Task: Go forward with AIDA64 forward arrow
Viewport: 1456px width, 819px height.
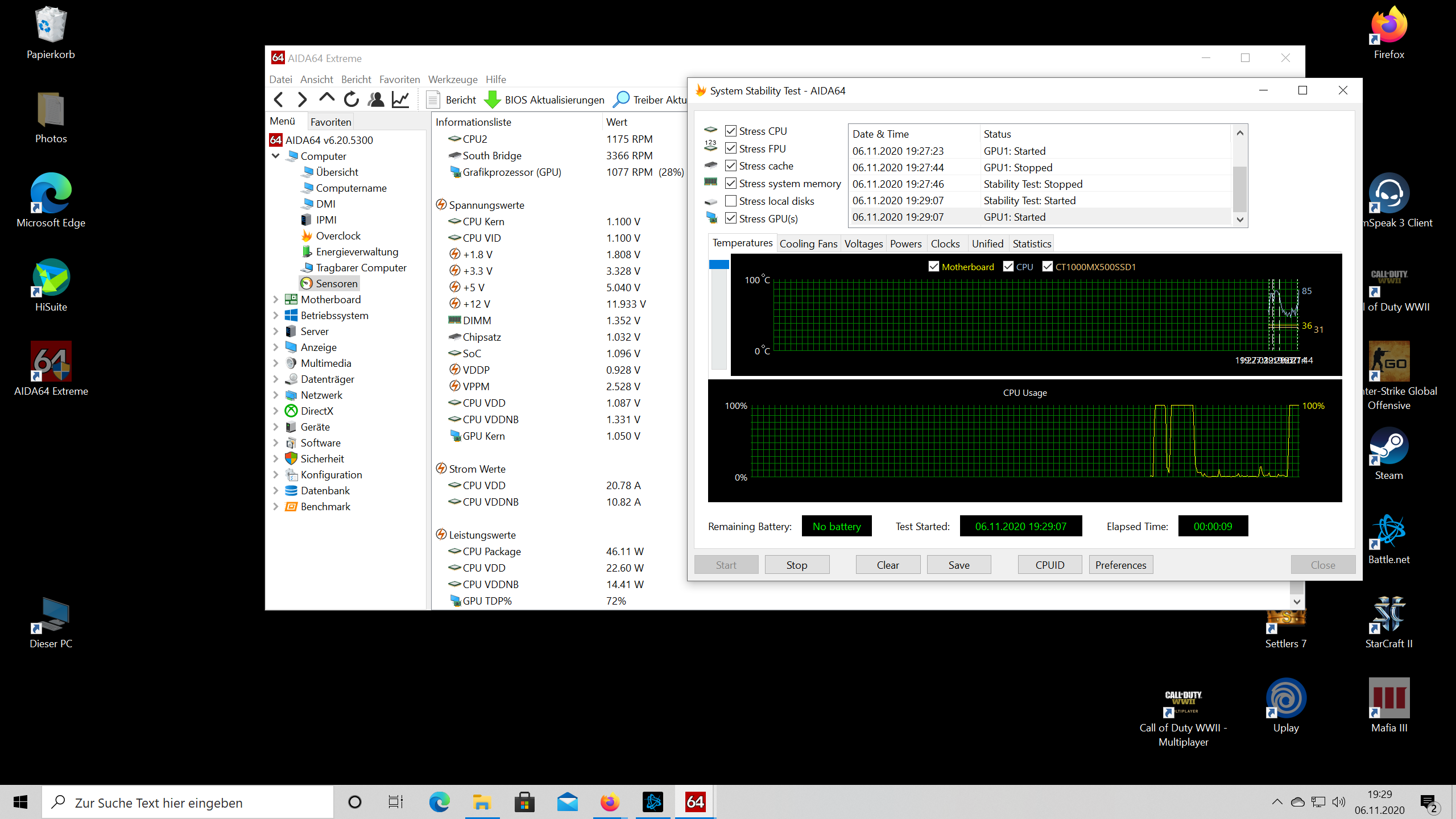Action: tap(302, 100)
